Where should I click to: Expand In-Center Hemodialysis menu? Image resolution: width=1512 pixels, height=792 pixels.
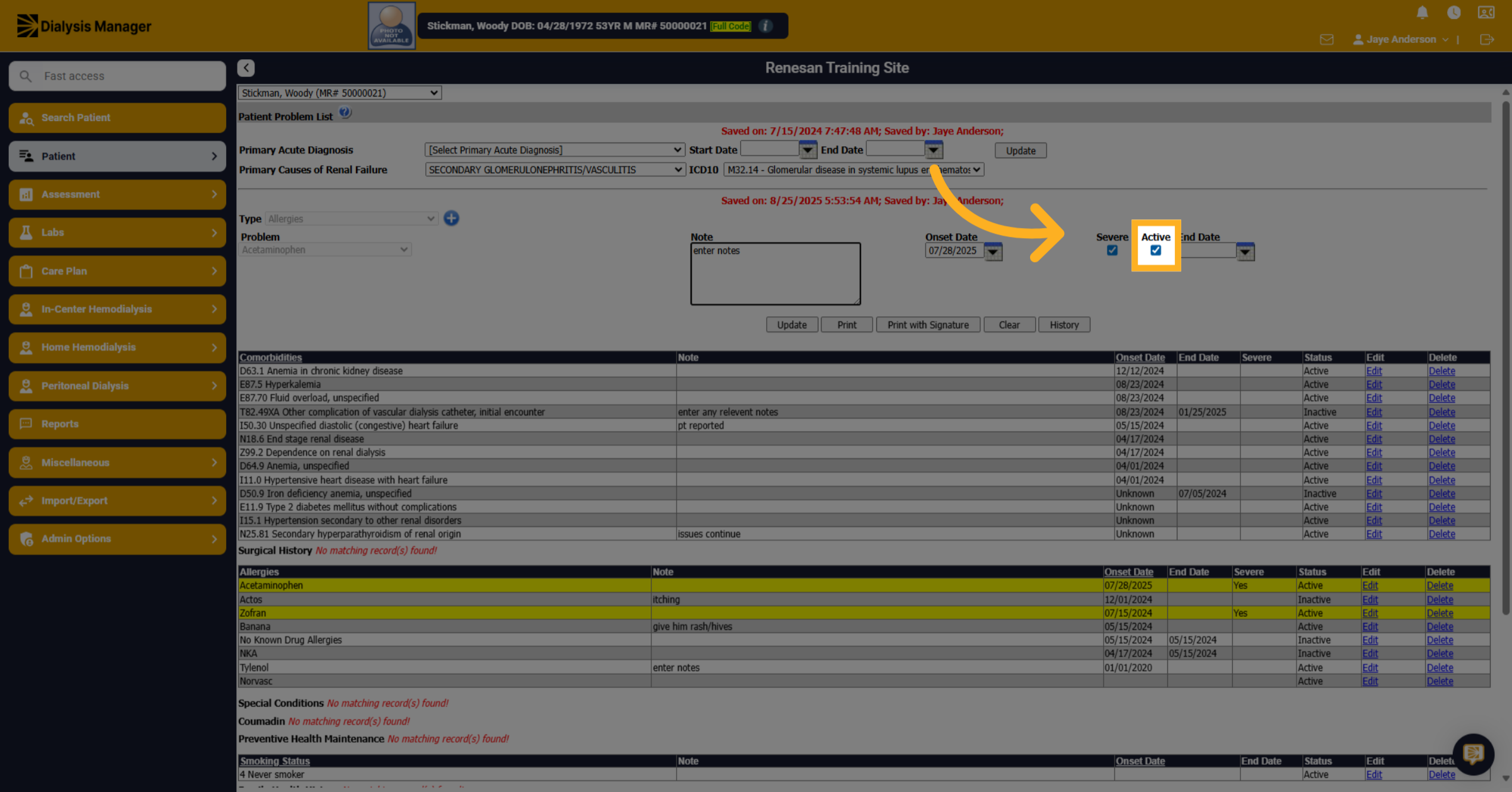(x=117, y=309)
